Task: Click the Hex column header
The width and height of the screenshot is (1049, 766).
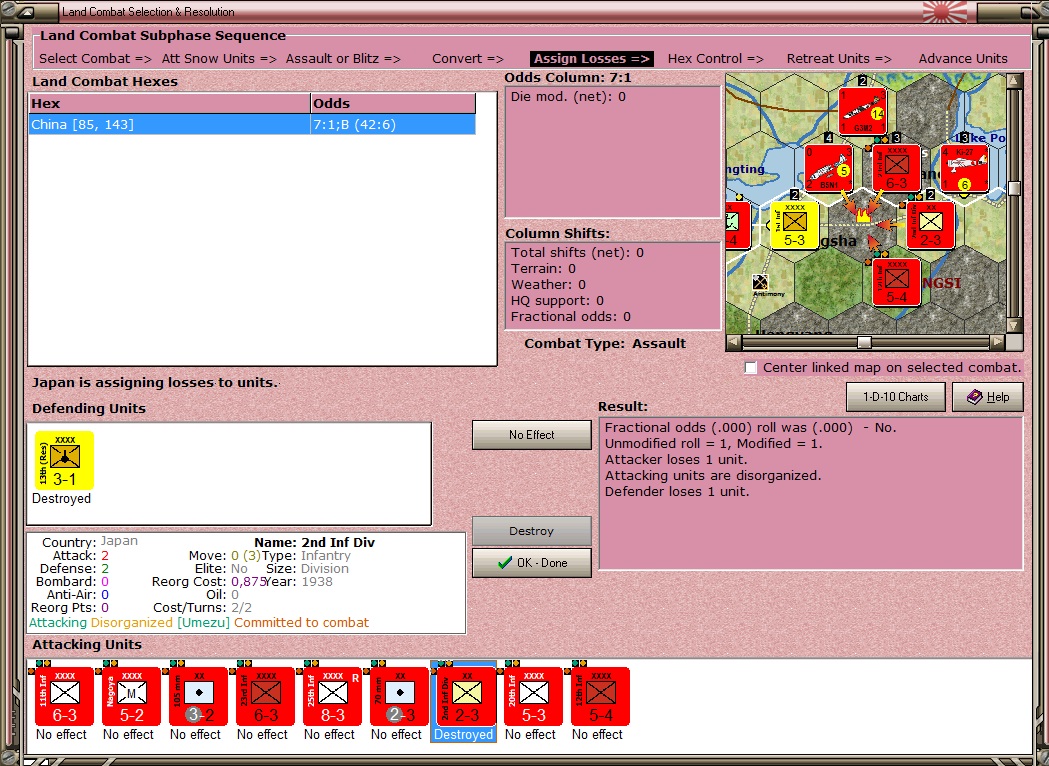Action: tap(169, 104)
